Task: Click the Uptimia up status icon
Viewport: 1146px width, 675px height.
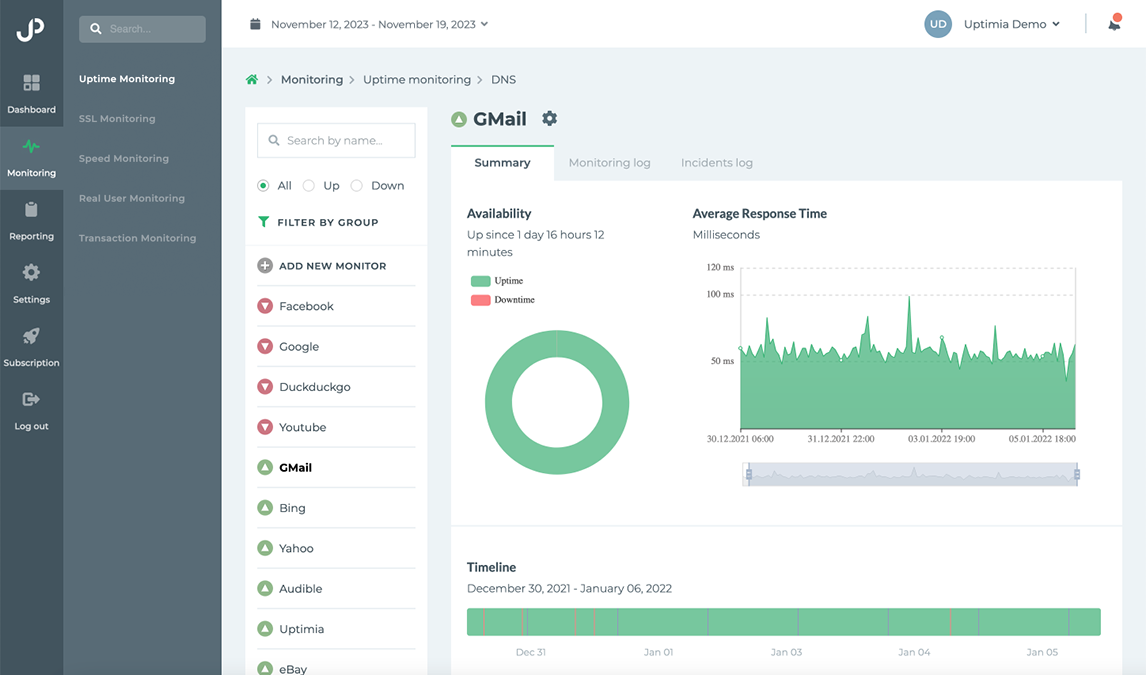Action: point(265,628)
